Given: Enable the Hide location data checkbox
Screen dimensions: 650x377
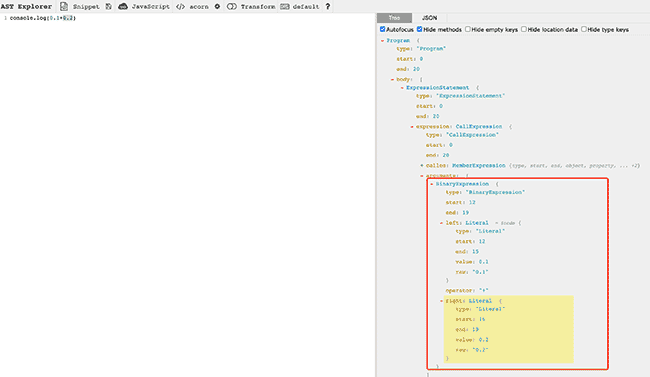Looking at the screenshot, I should [524, 29].
